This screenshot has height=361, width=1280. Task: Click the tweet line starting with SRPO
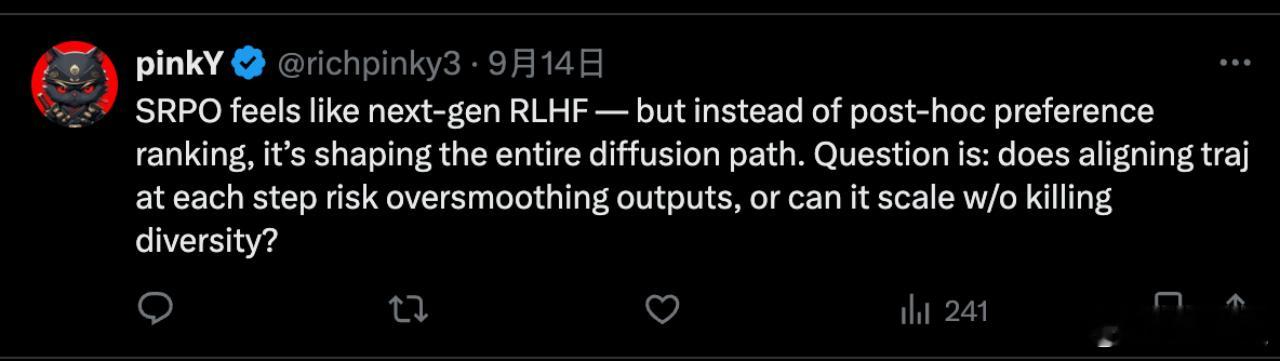point(645,110)
